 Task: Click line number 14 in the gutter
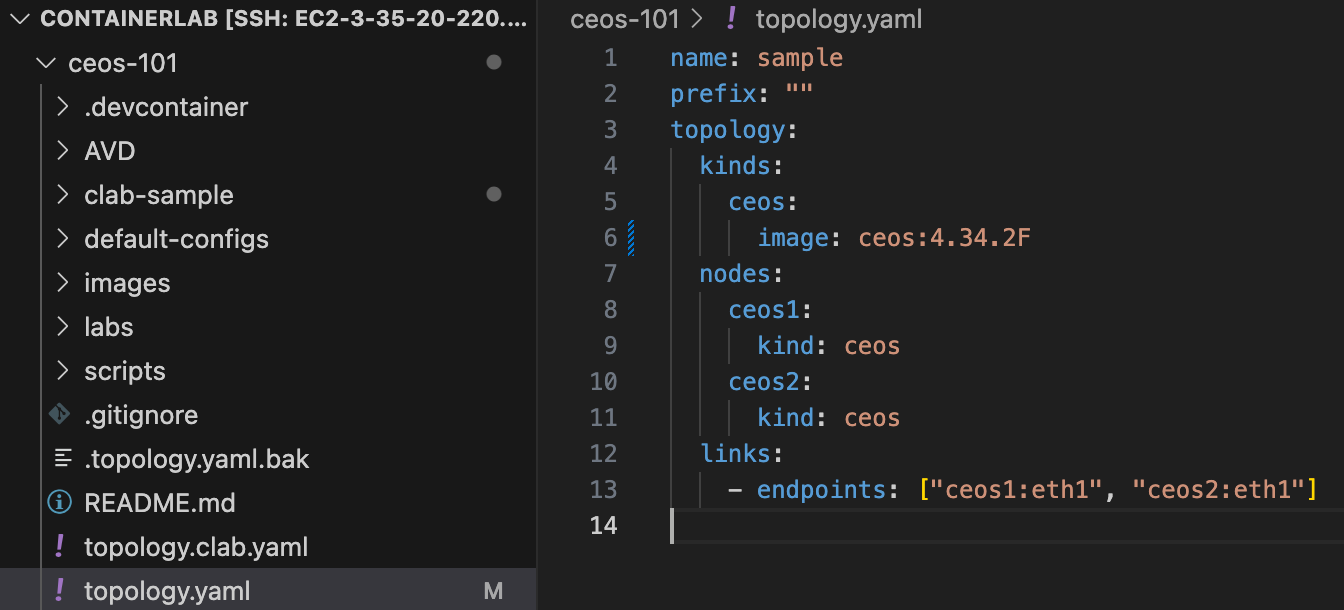point(604,525)
